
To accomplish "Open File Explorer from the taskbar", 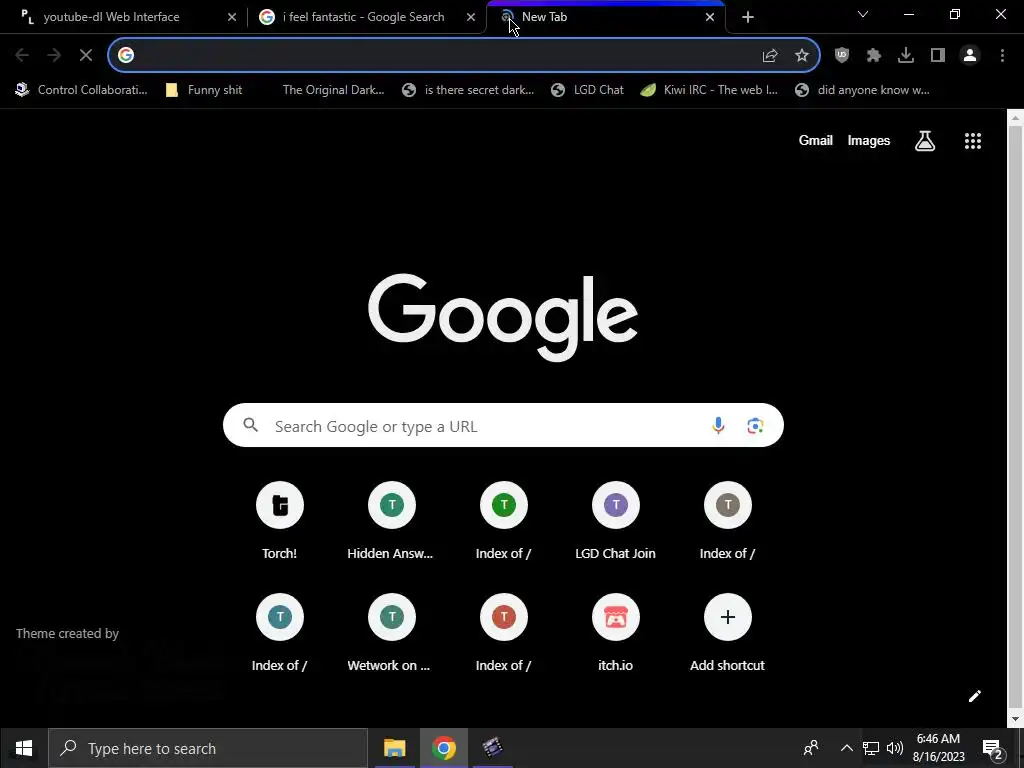I will coord(394,748).
